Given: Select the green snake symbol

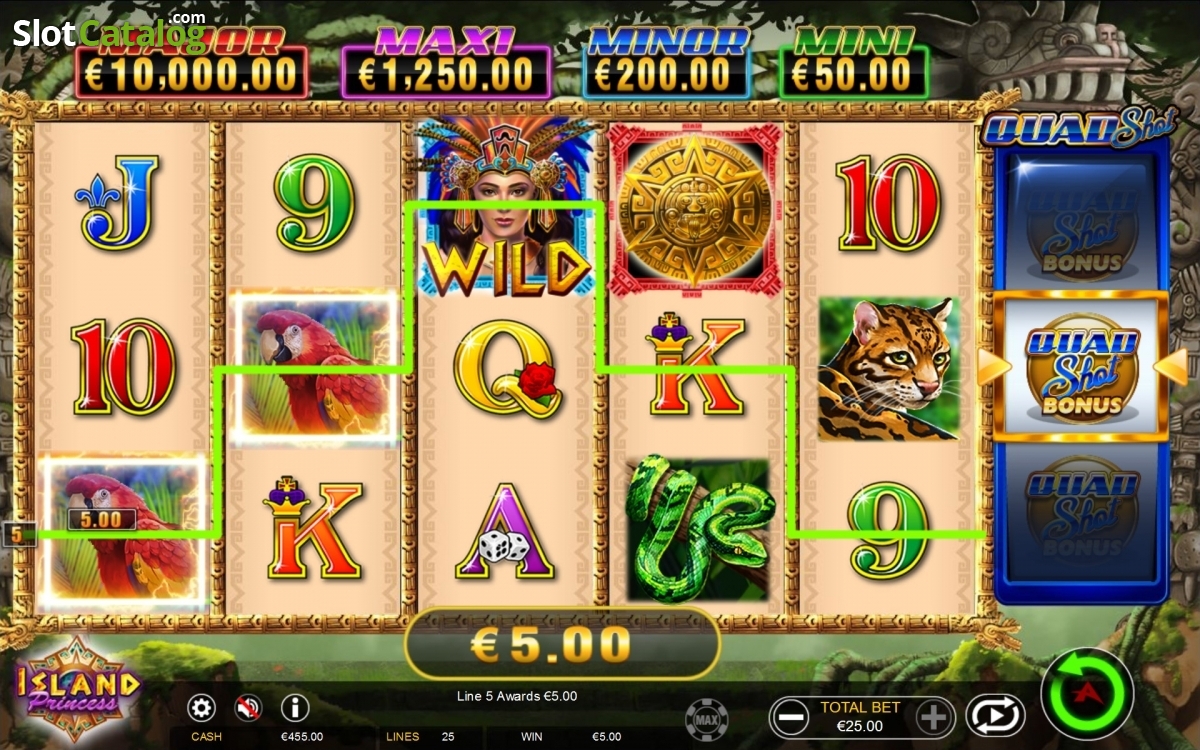Looking at the screenshot, I should pyautogui.click(x=699, y=529).
